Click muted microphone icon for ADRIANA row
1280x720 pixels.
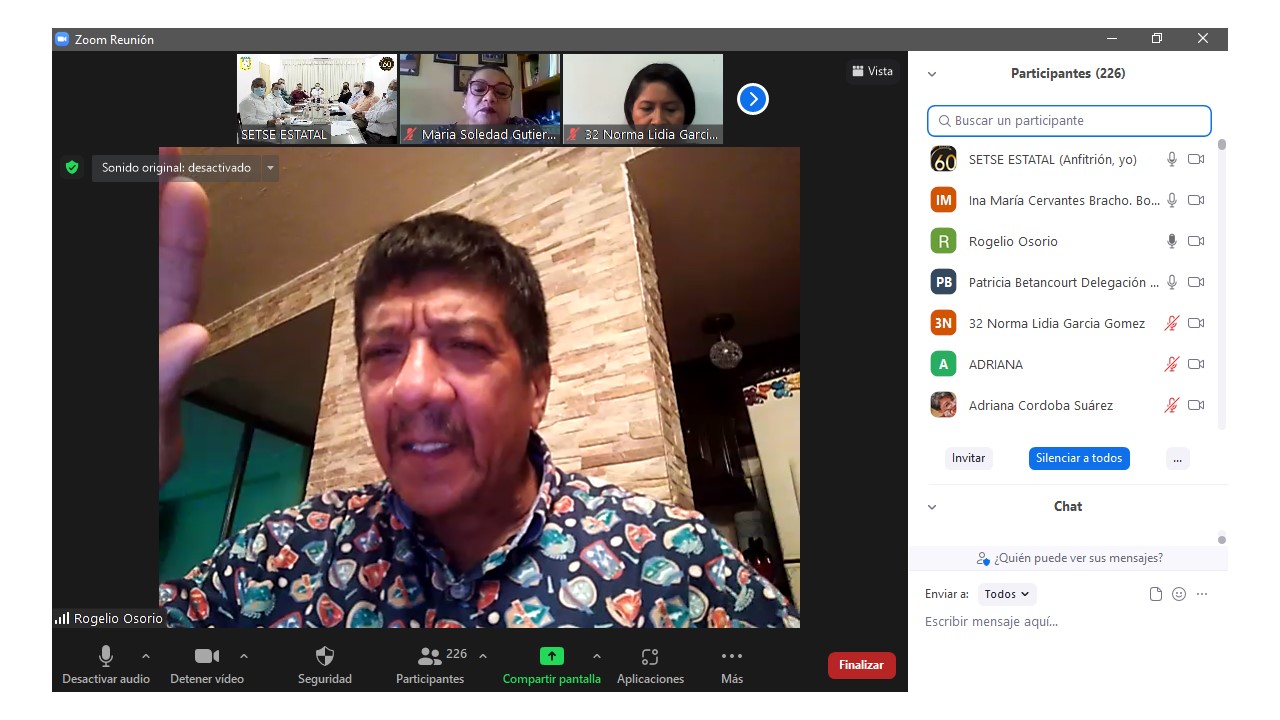(x=1172, y=364)
